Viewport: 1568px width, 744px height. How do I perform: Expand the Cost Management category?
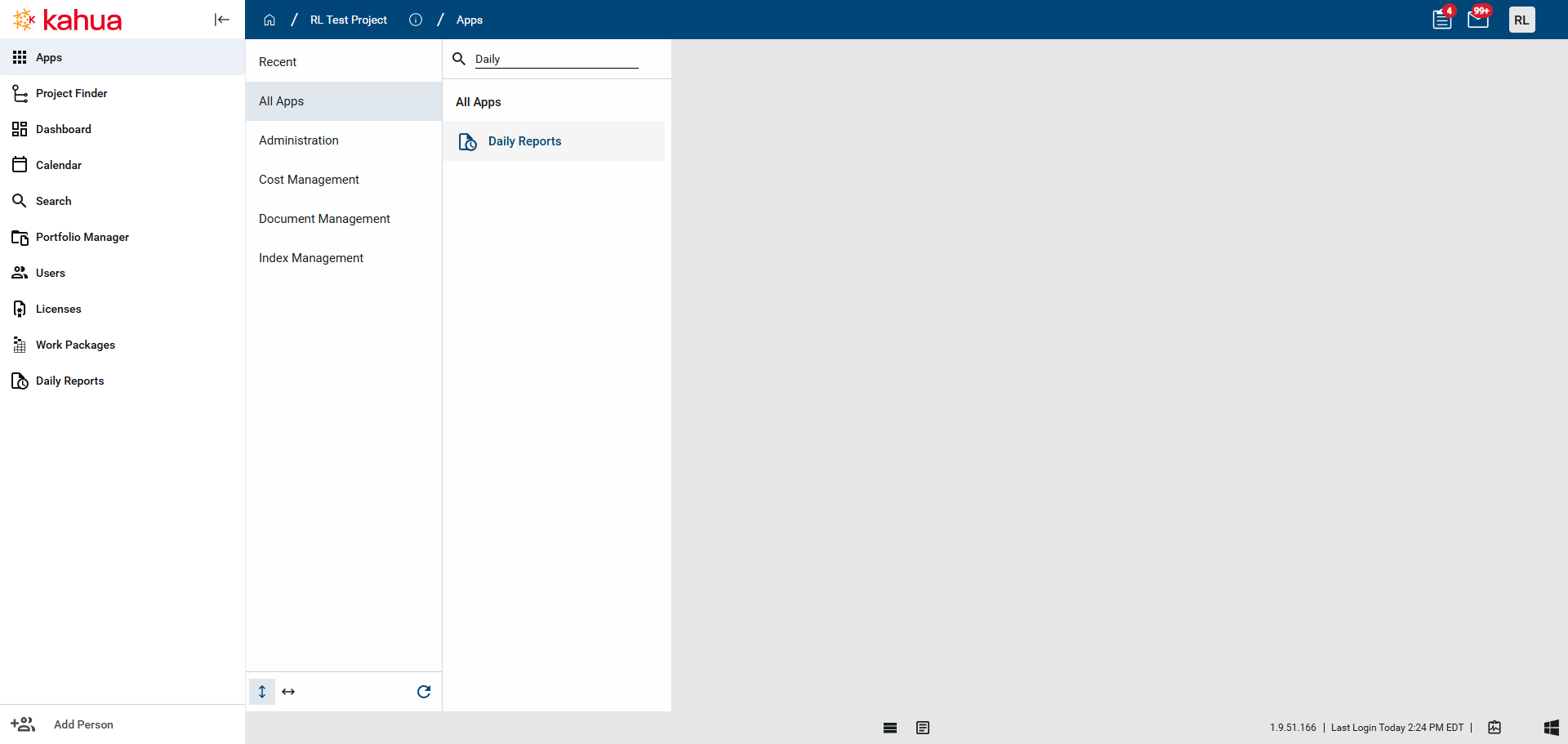309,179
